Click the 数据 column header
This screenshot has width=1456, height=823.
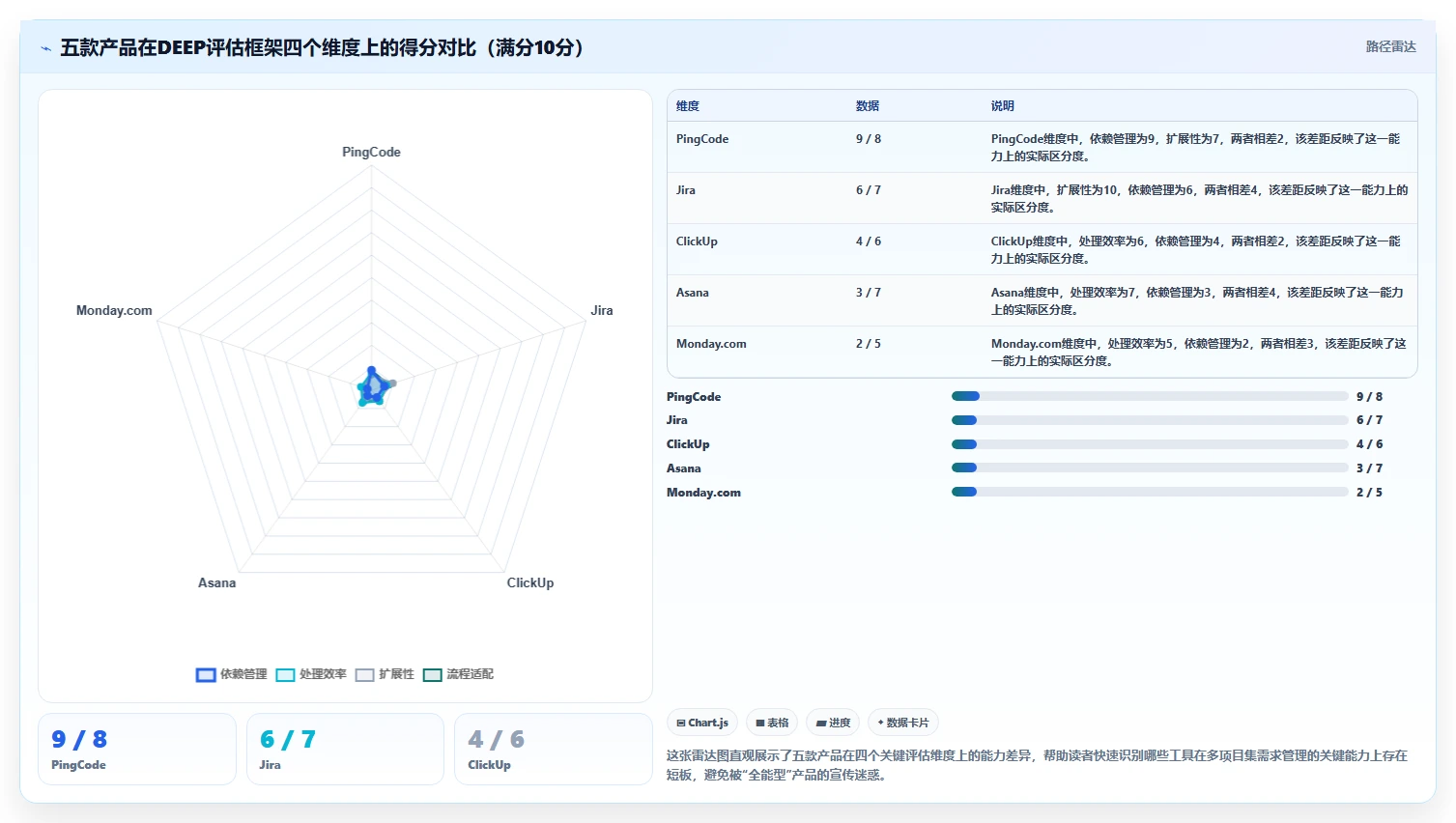pyautogui.click(x=868, y=106)
